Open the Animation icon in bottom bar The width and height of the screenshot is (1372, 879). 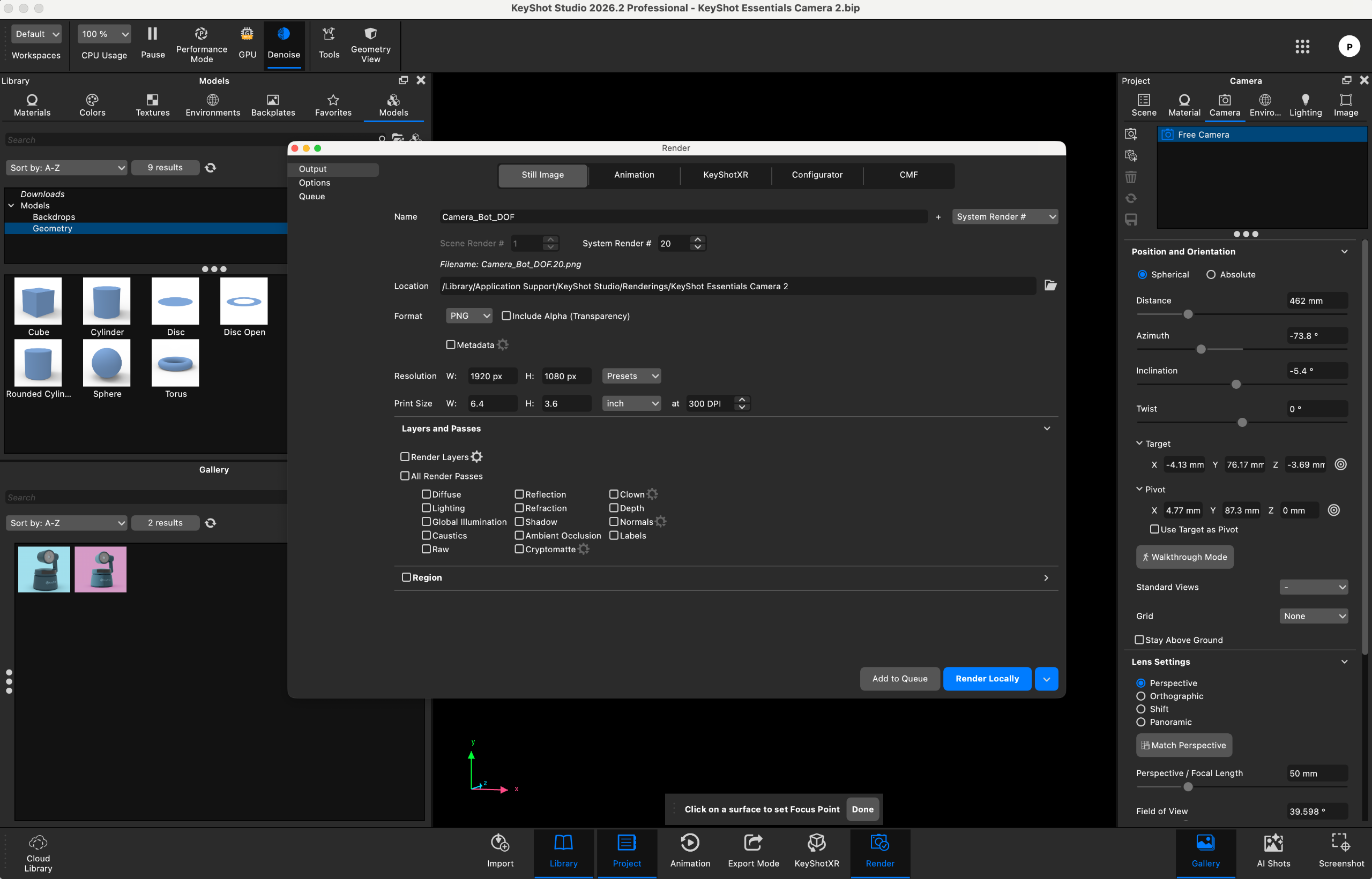click(x=690, y=851)
